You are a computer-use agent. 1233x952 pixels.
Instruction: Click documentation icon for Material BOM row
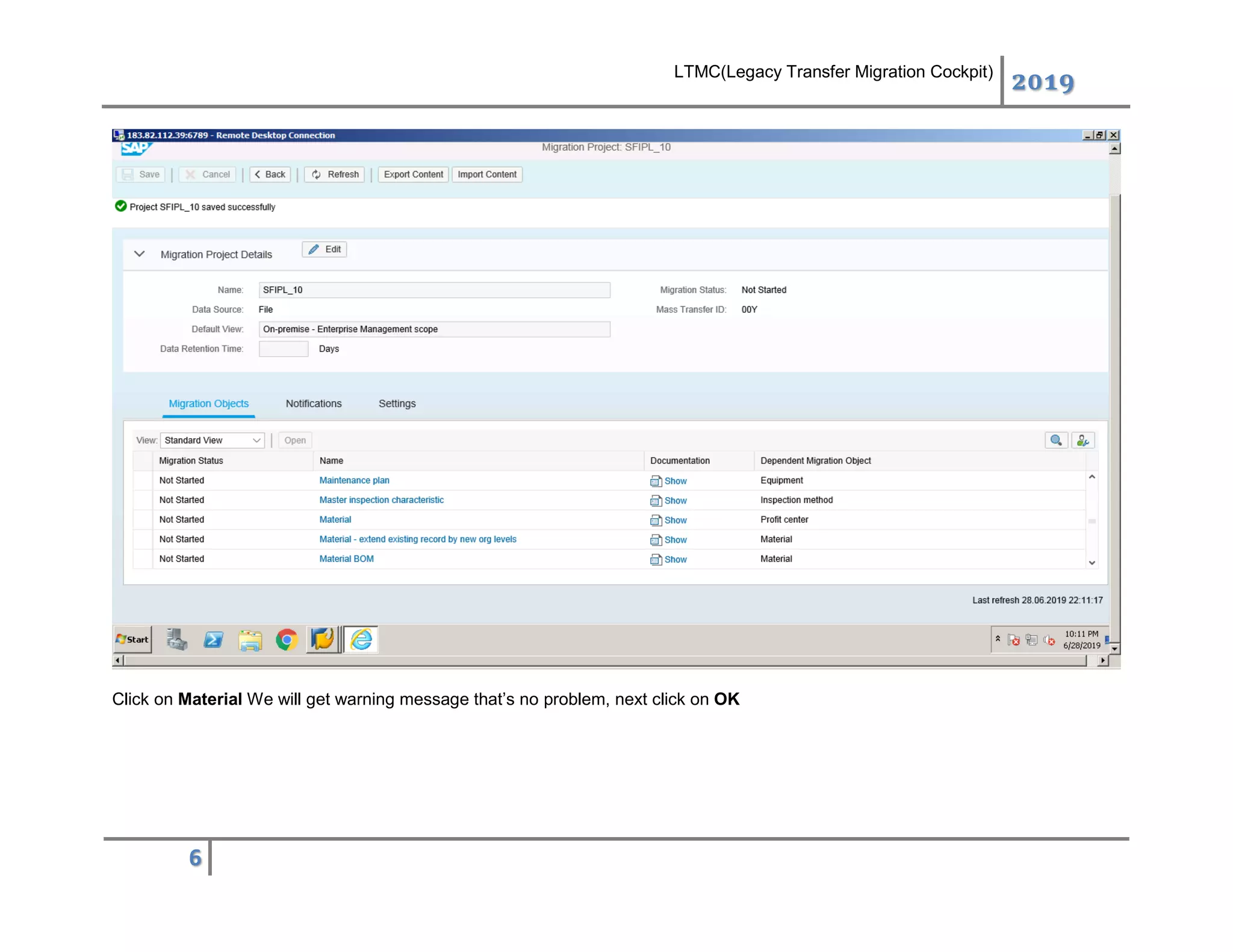[656, 560]
